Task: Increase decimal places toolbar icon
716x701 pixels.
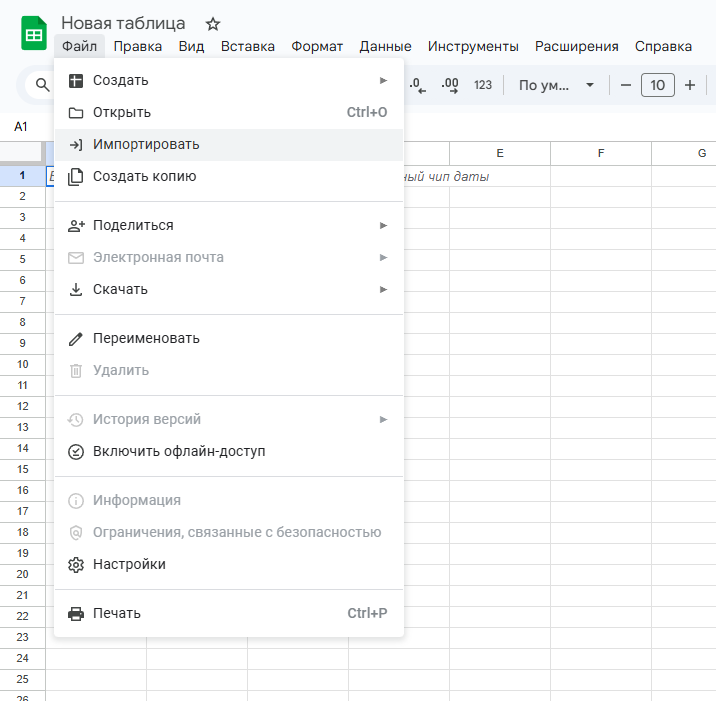Action: point(450,85)
